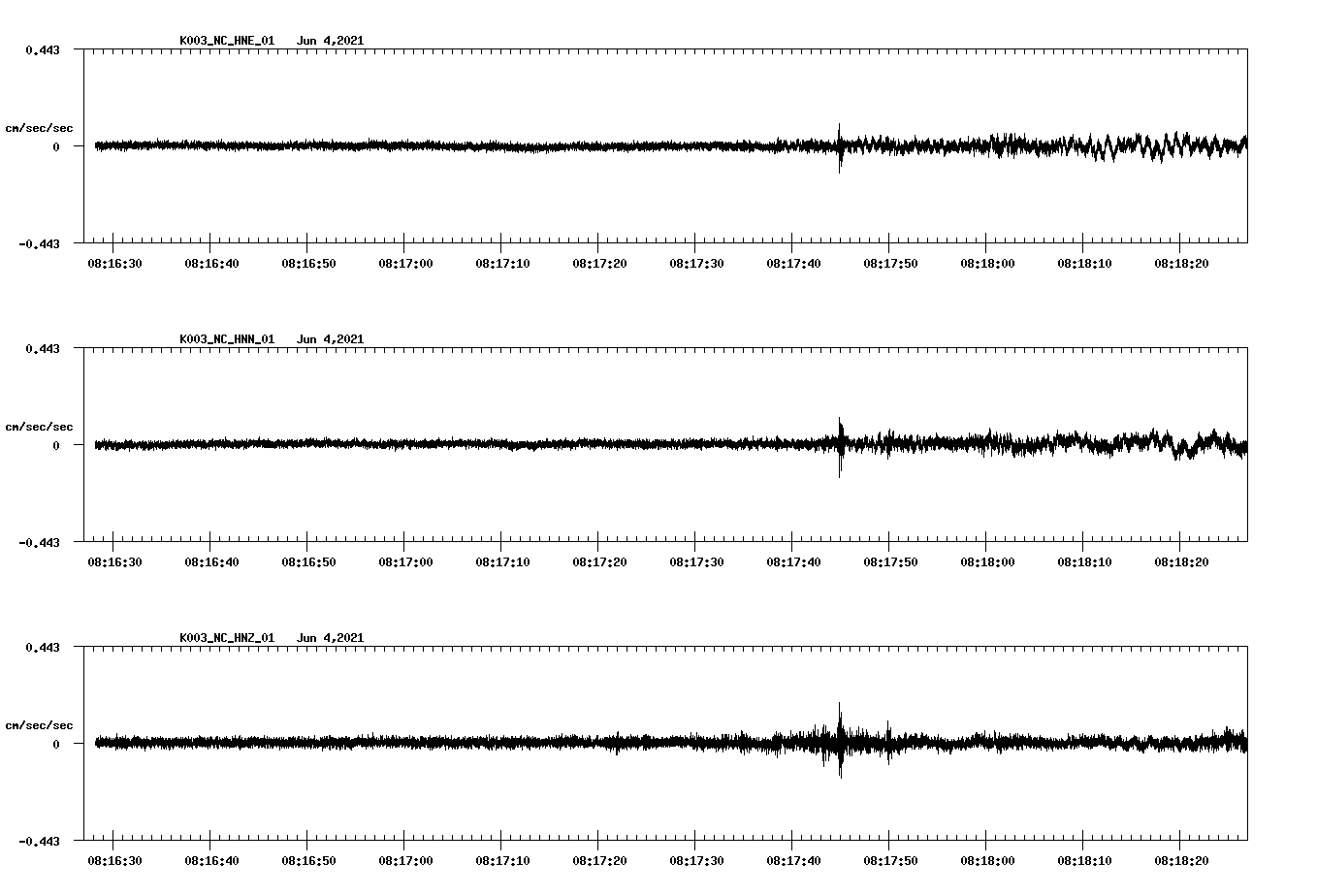Click the 08:17:50 label under the HNN plot

pyautogui.click(x=890, y=561)
